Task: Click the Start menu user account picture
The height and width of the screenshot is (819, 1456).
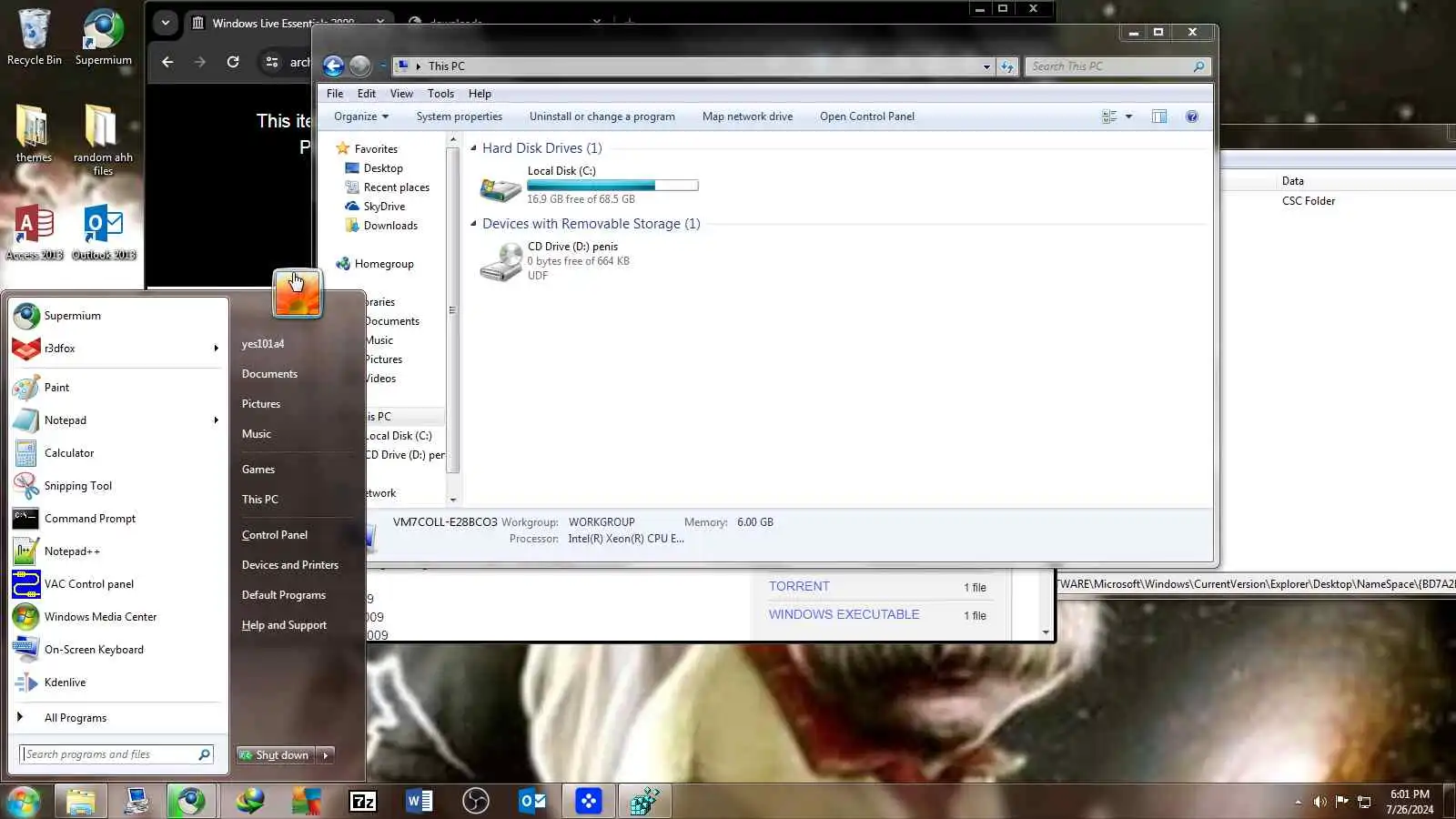Action: point(298,293)
